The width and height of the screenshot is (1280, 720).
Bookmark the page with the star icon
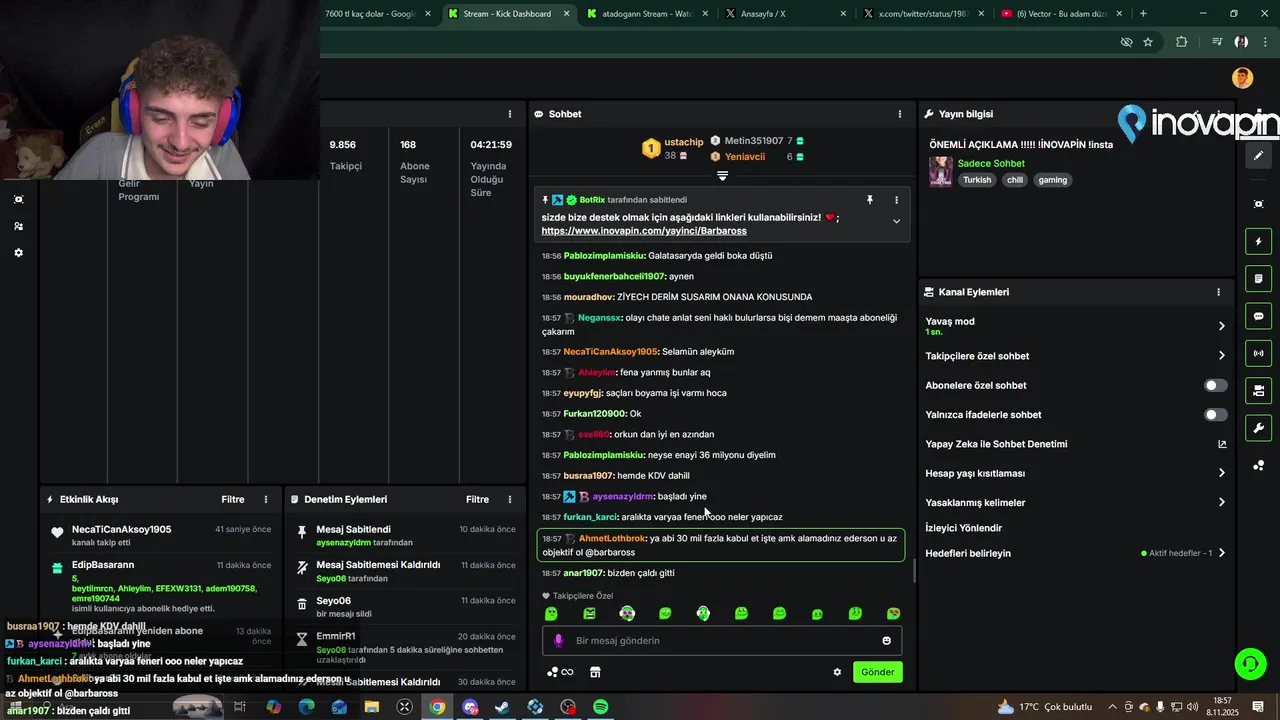coord(1148,42)
